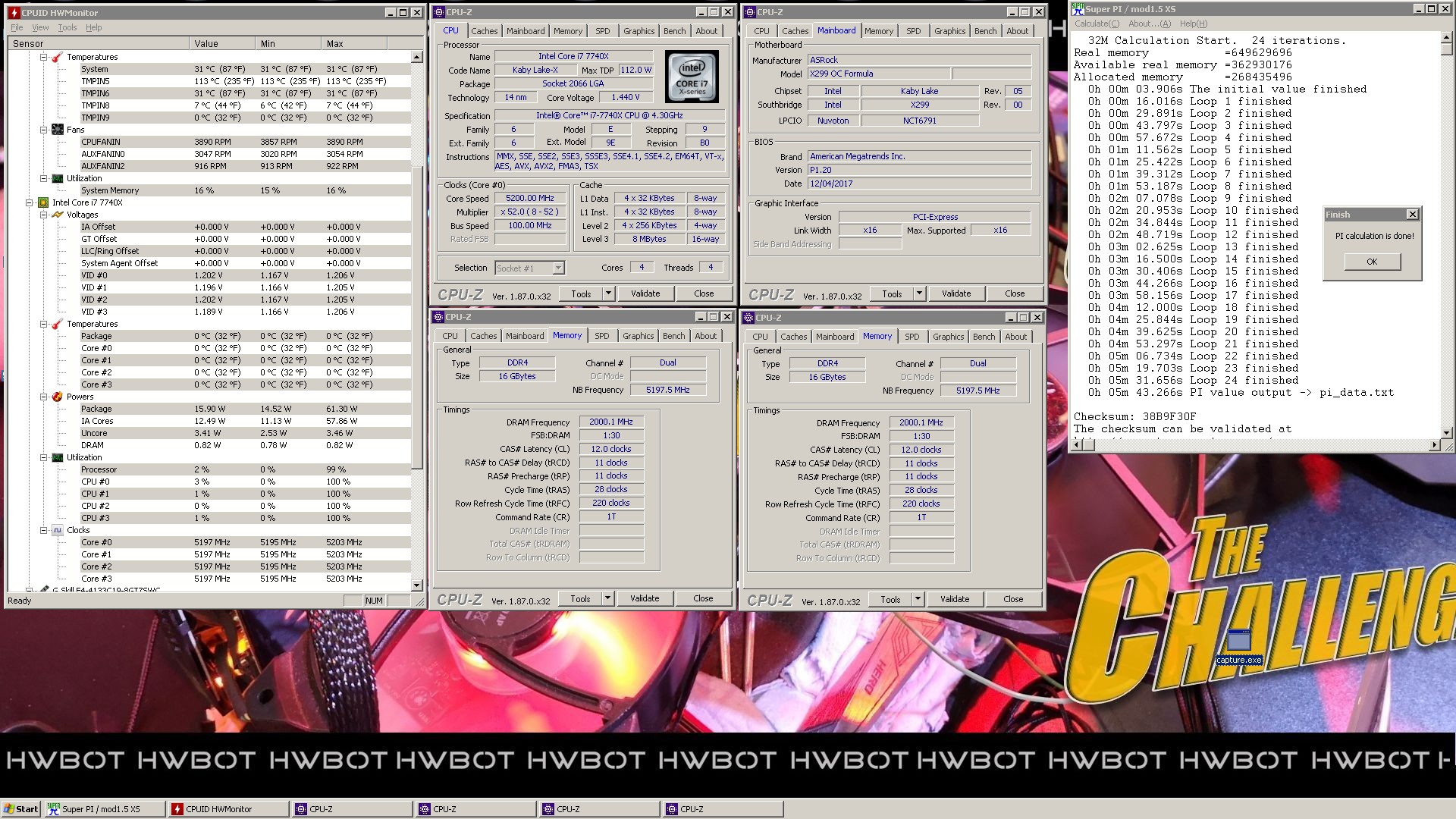The image size is (1456, 819).
Task: Click the Temperatures thermometer icon under sensors
Action: 57,57
